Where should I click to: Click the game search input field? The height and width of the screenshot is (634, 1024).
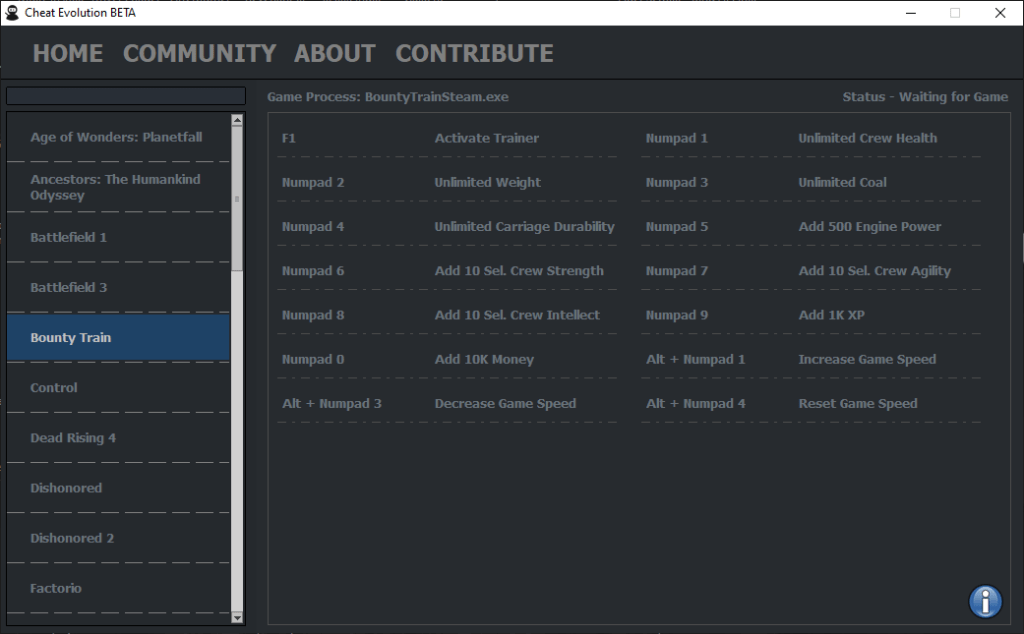click(x=126, y=96)
